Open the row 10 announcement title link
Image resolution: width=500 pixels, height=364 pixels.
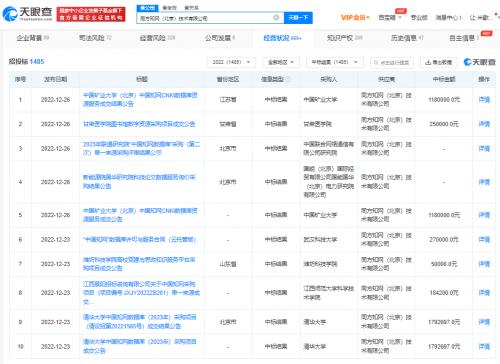coord(140,346)
